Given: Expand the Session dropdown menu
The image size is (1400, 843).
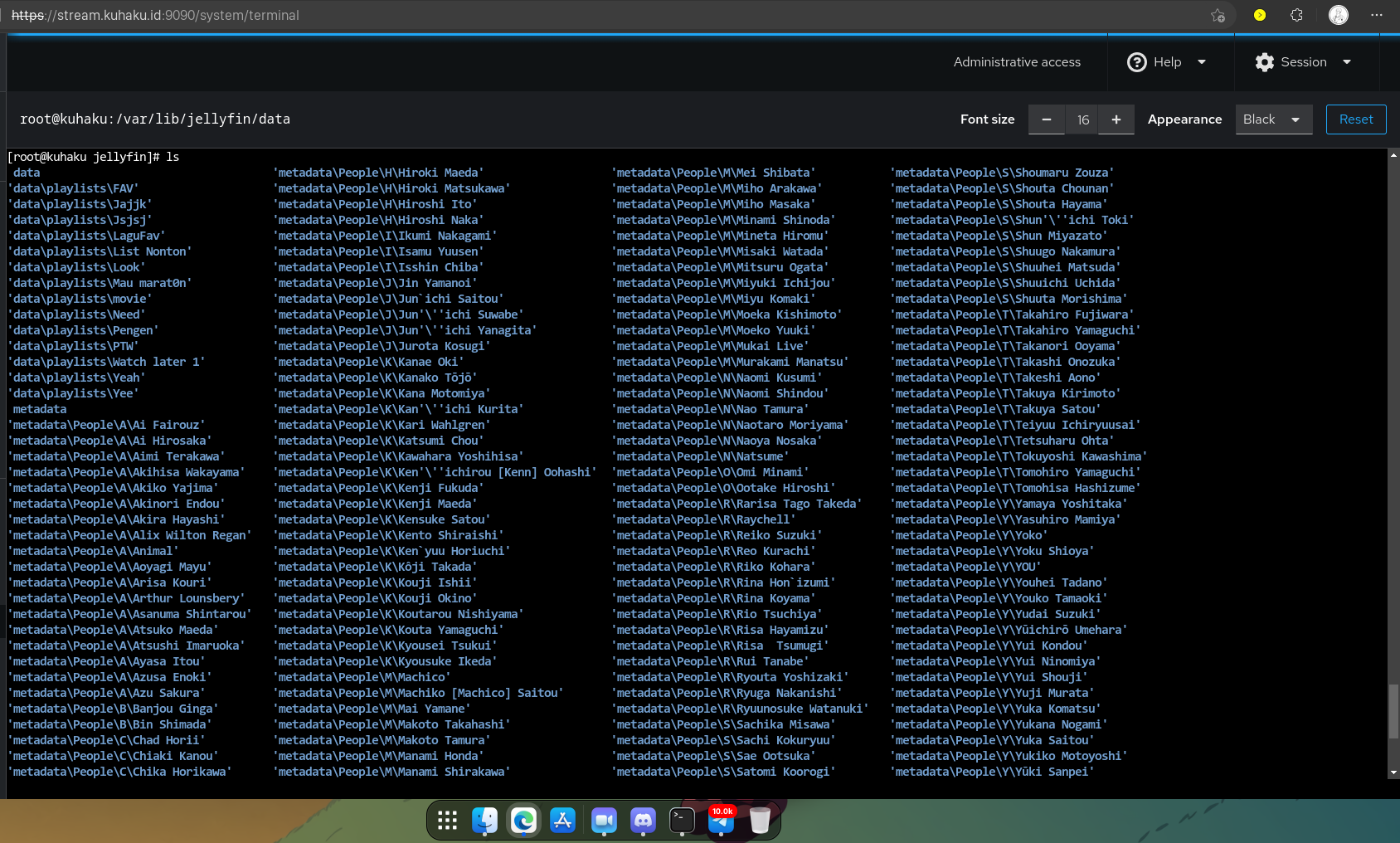Looking at the screenshot, I should coord(1347,61).
